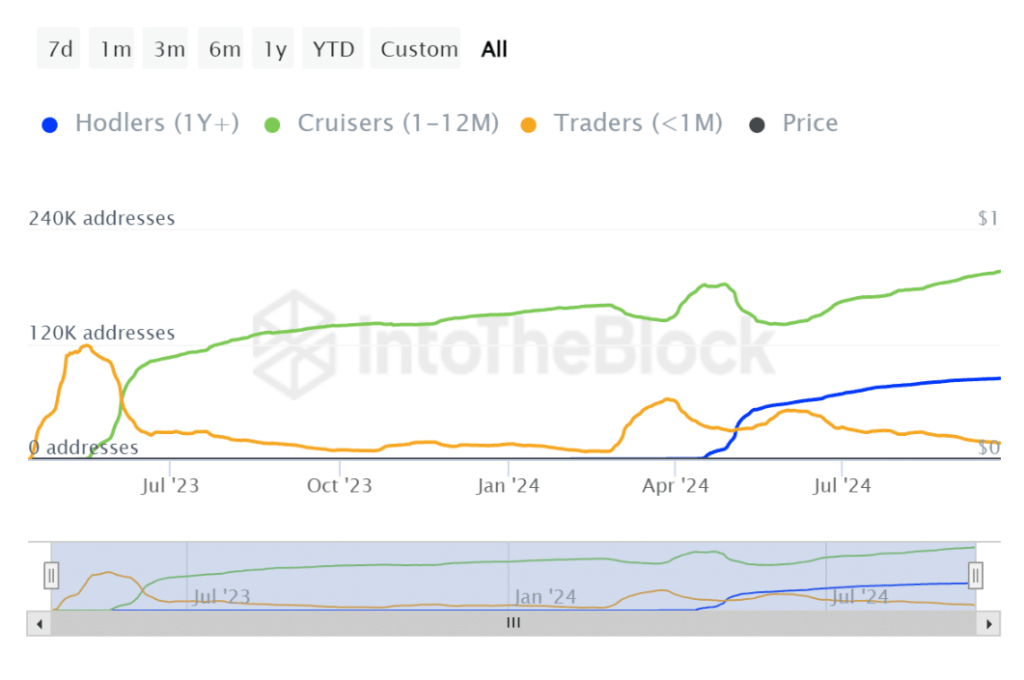Click the scrollbar left arrow
The width and height of the screenshot is (1024, 680).
pyautogui.click(x=39, y=623)
